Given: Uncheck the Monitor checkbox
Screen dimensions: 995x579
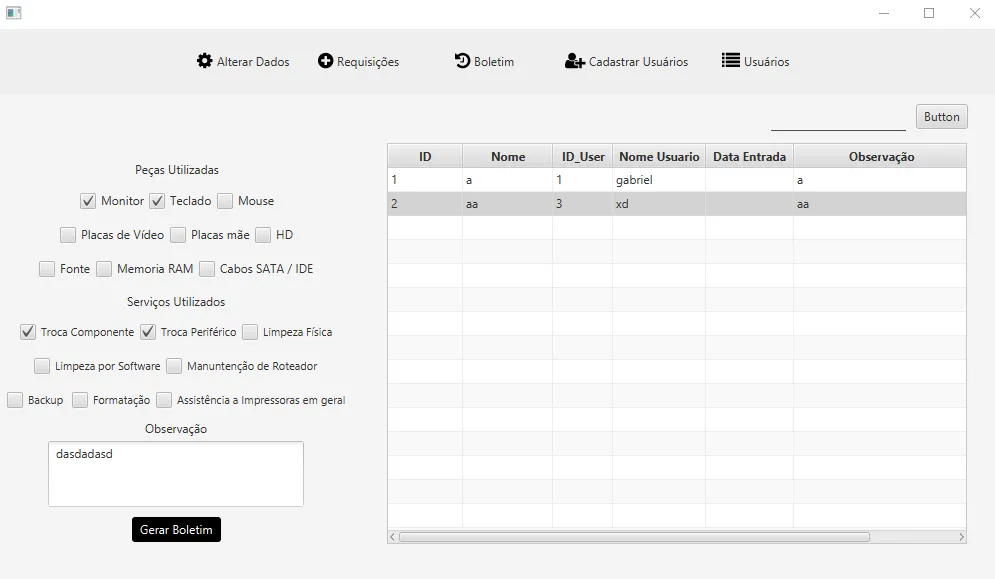Looking at the screenshot, I should [88, 201].
